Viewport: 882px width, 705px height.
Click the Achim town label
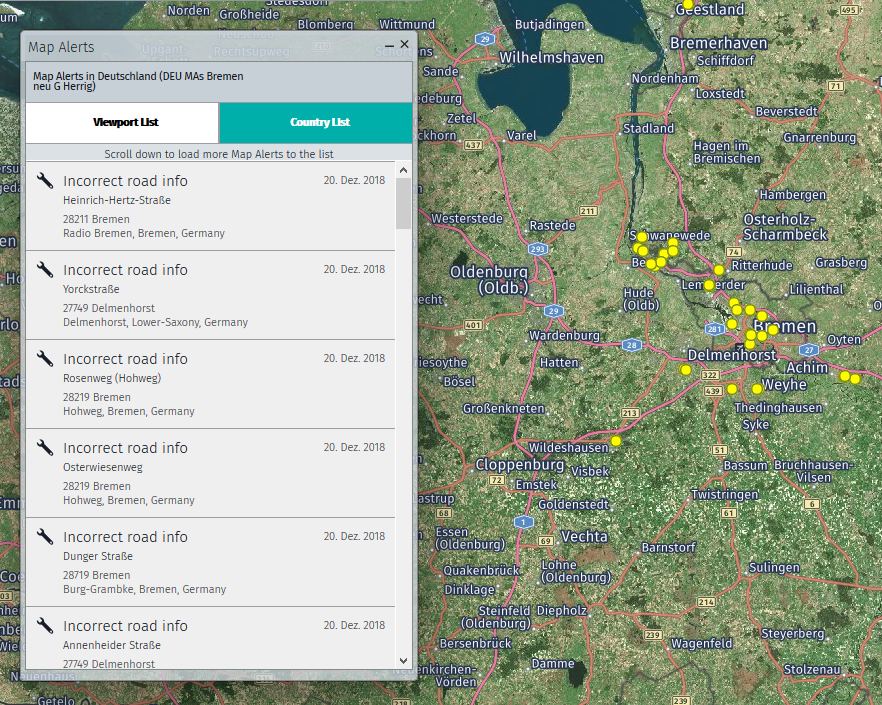click(807, 367)
